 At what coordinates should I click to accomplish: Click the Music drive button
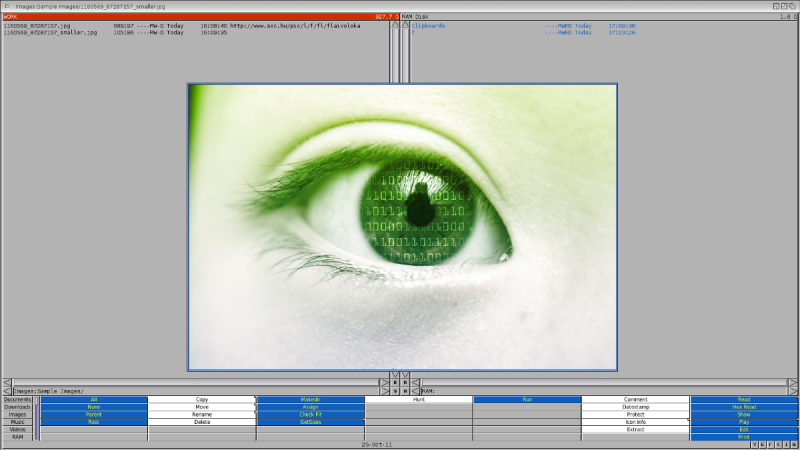tap(18, 422)
